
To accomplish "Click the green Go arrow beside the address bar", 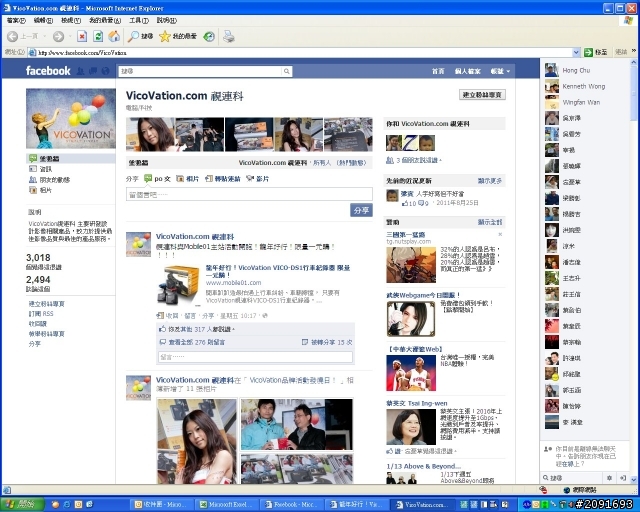I will click(x=588, y=52).
